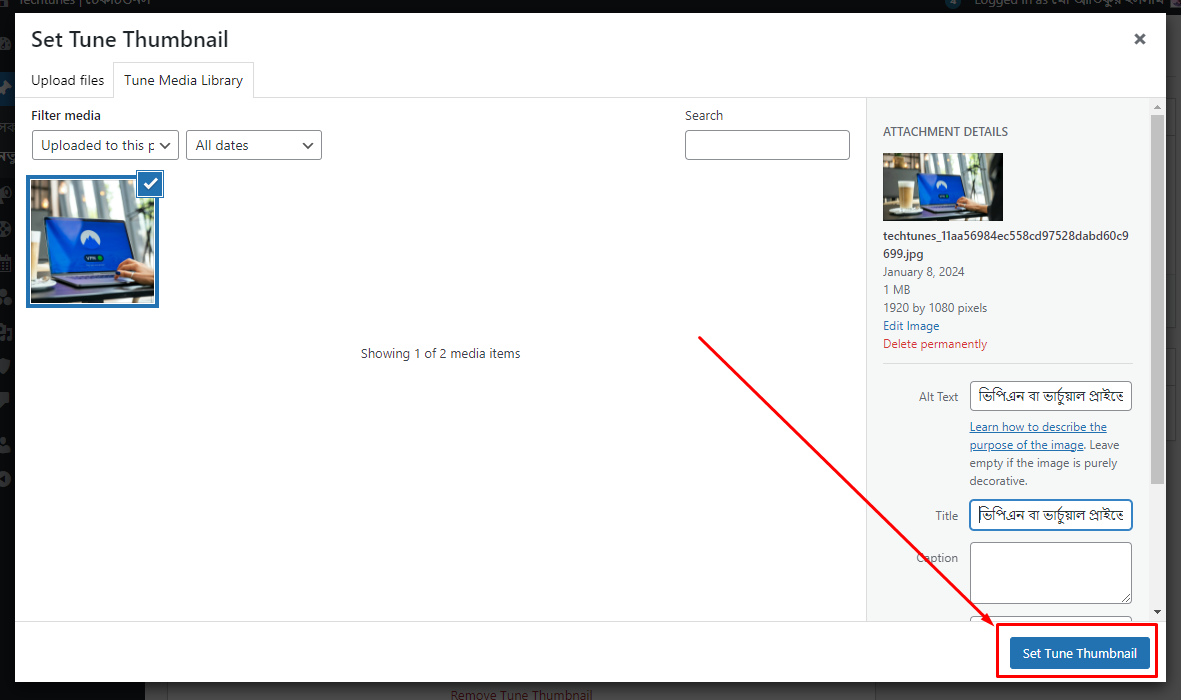Click the Delete permanently link
1181x700 pixels.
coord(935,344)
